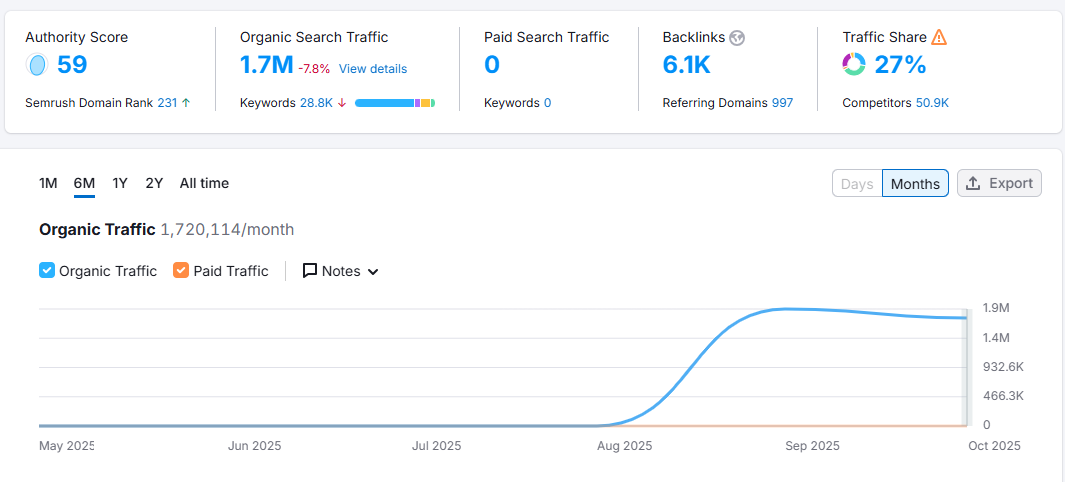Switch to the All time range
This screenshot has height=482, width=1065.
(204, 183)
